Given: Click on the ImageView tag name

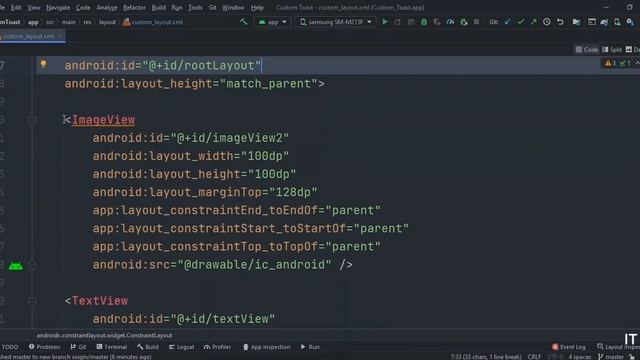Looking at the screenshot, I should point(103,120).
